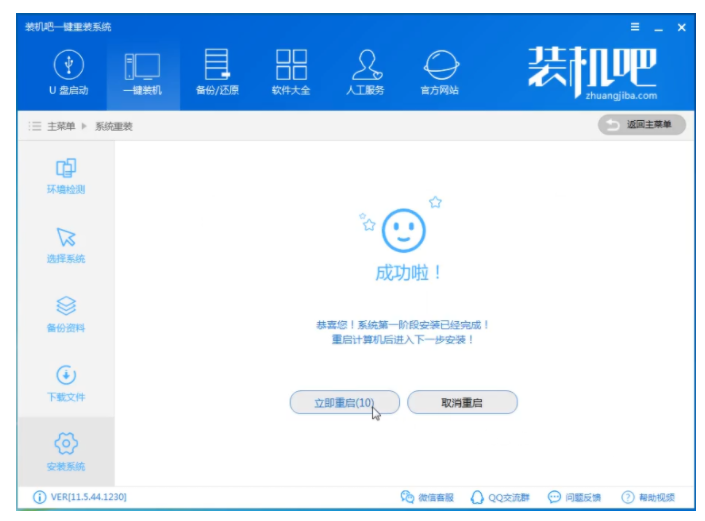Image resolution: width=705 pixels, height=521 pixels.
Task: Open the U盘启动 tool
Action: pyautogui.click(x=68, y=72)
